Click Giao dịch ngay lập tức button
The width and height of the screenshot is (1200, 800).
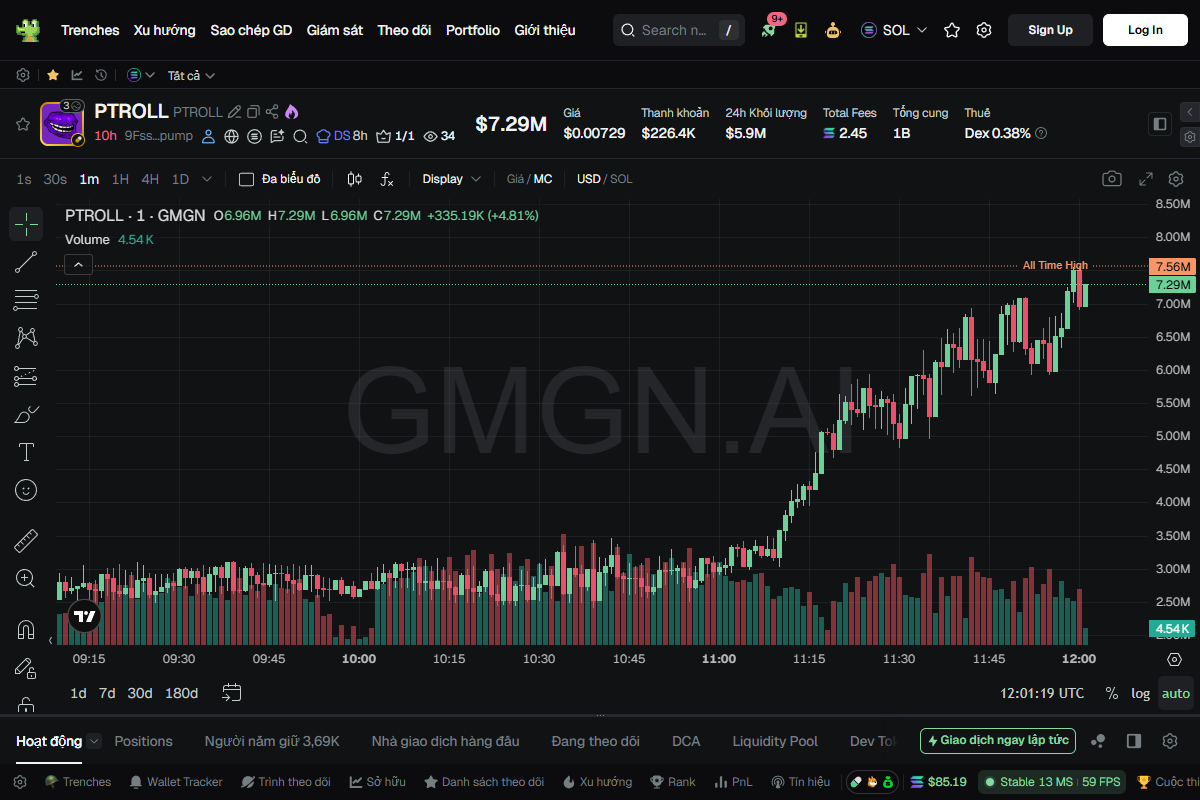pyautogui.click(x=998, y=741)
